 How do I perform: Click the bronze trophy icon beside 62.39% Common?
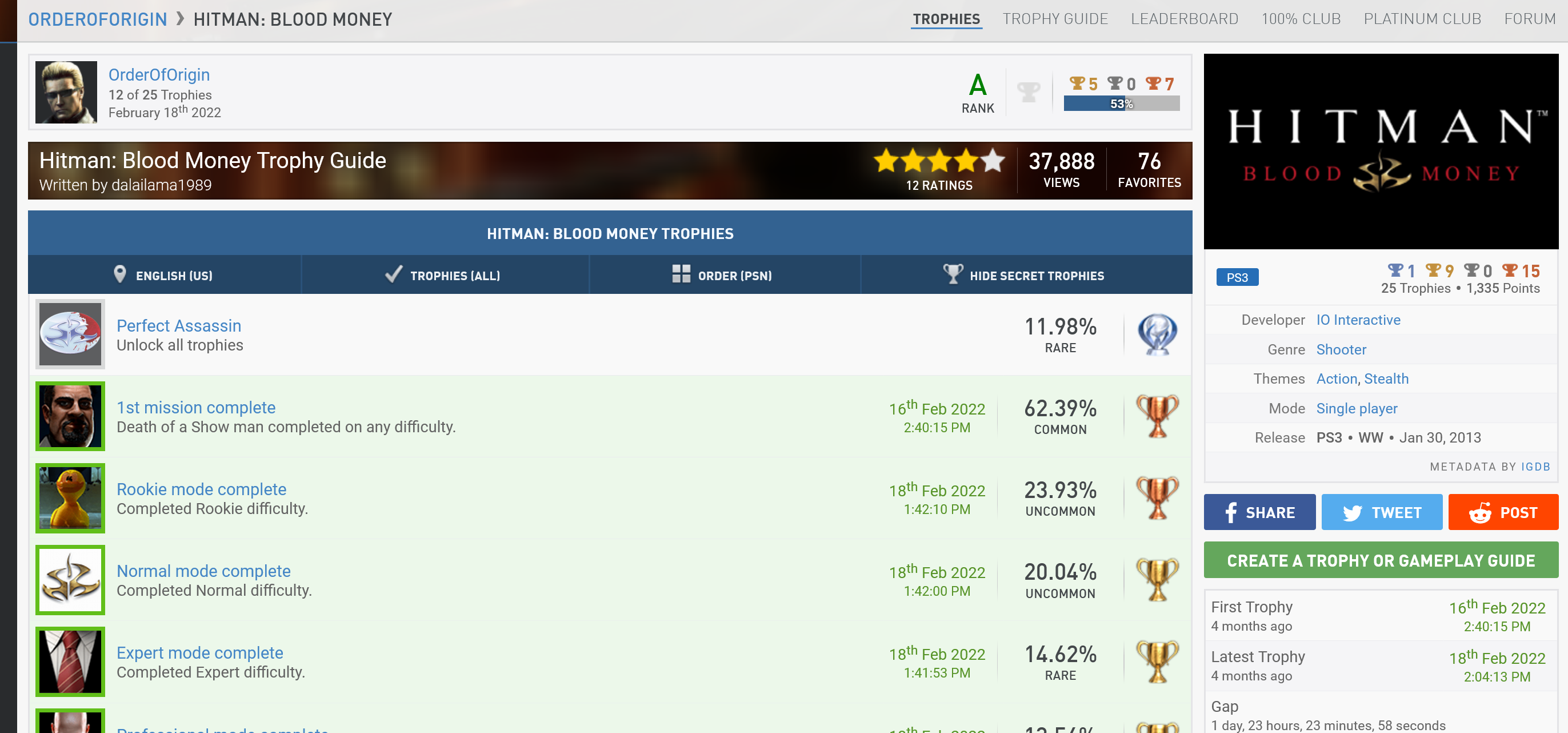[1157, 416]
